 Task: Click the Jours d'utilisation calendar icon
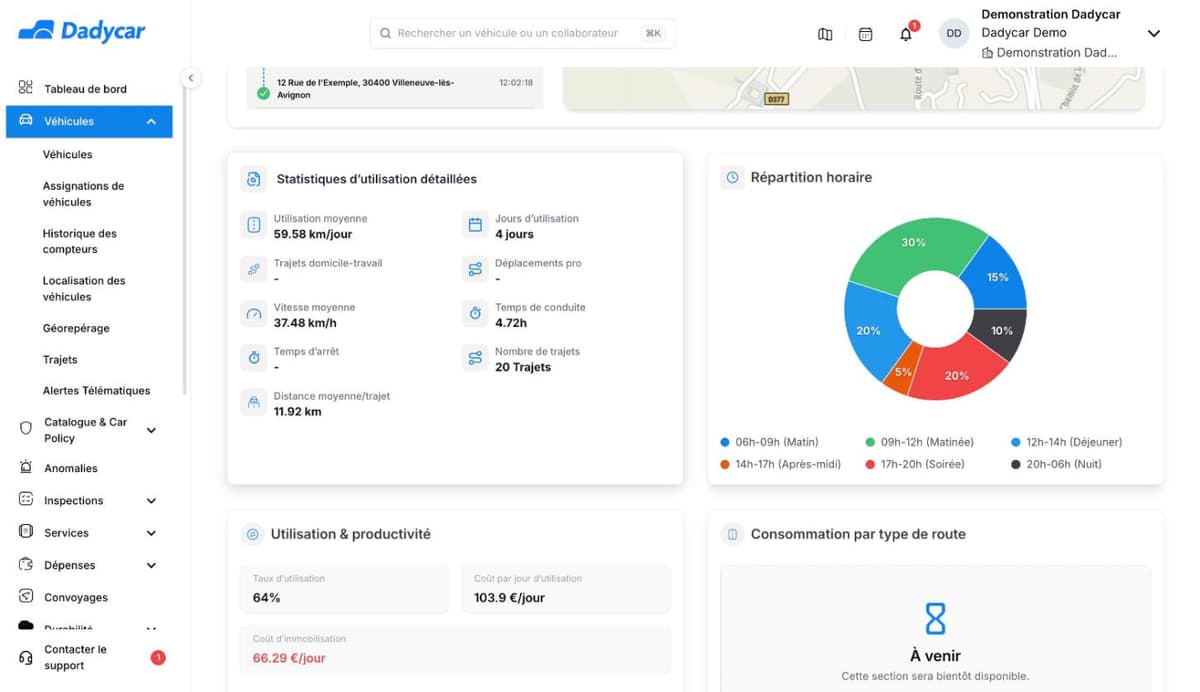point(475,225)
